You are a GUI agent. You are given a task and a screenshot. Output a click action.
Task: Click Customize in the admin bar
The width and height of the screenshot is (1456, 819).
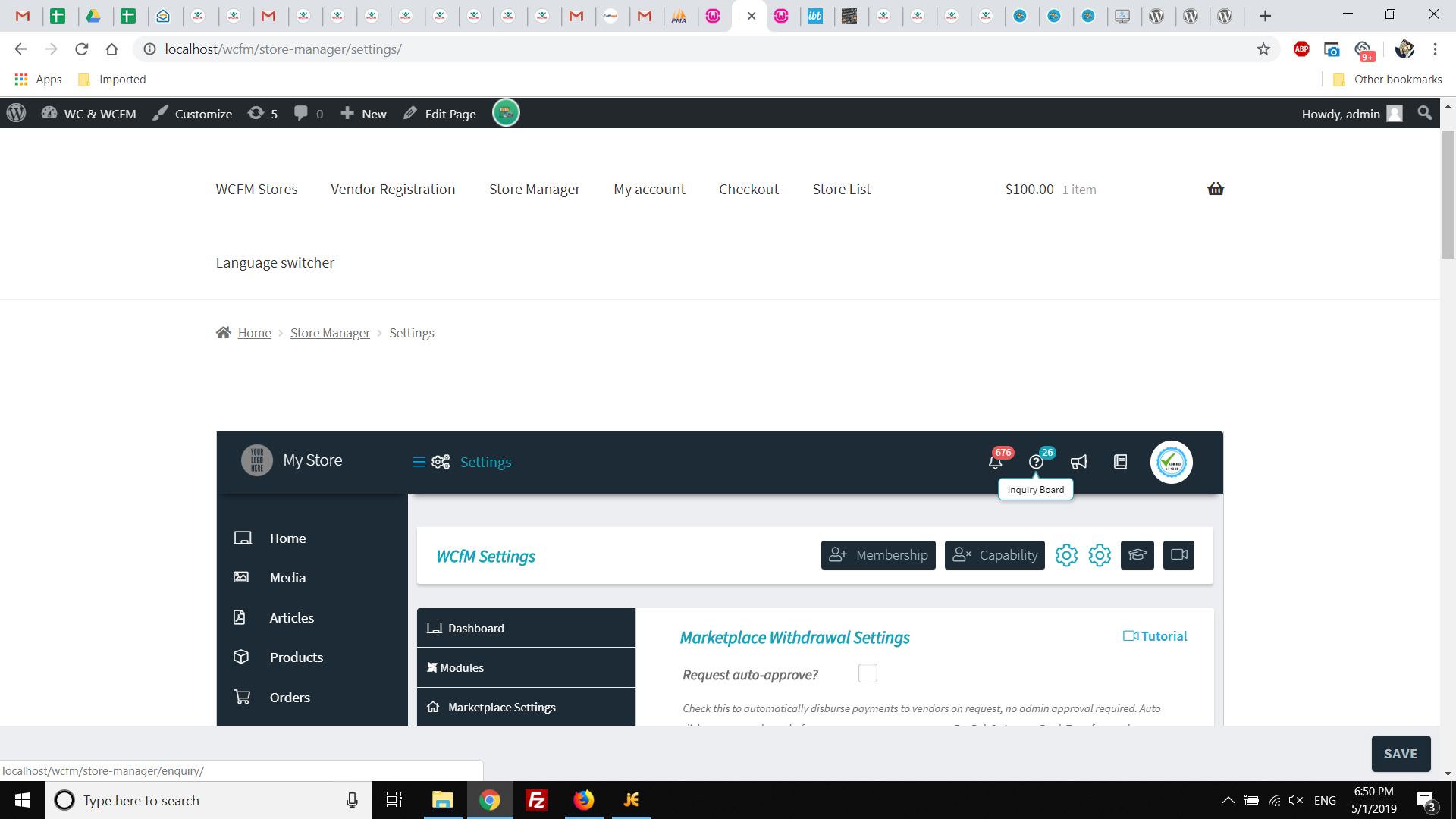click(x=193, y=113)
